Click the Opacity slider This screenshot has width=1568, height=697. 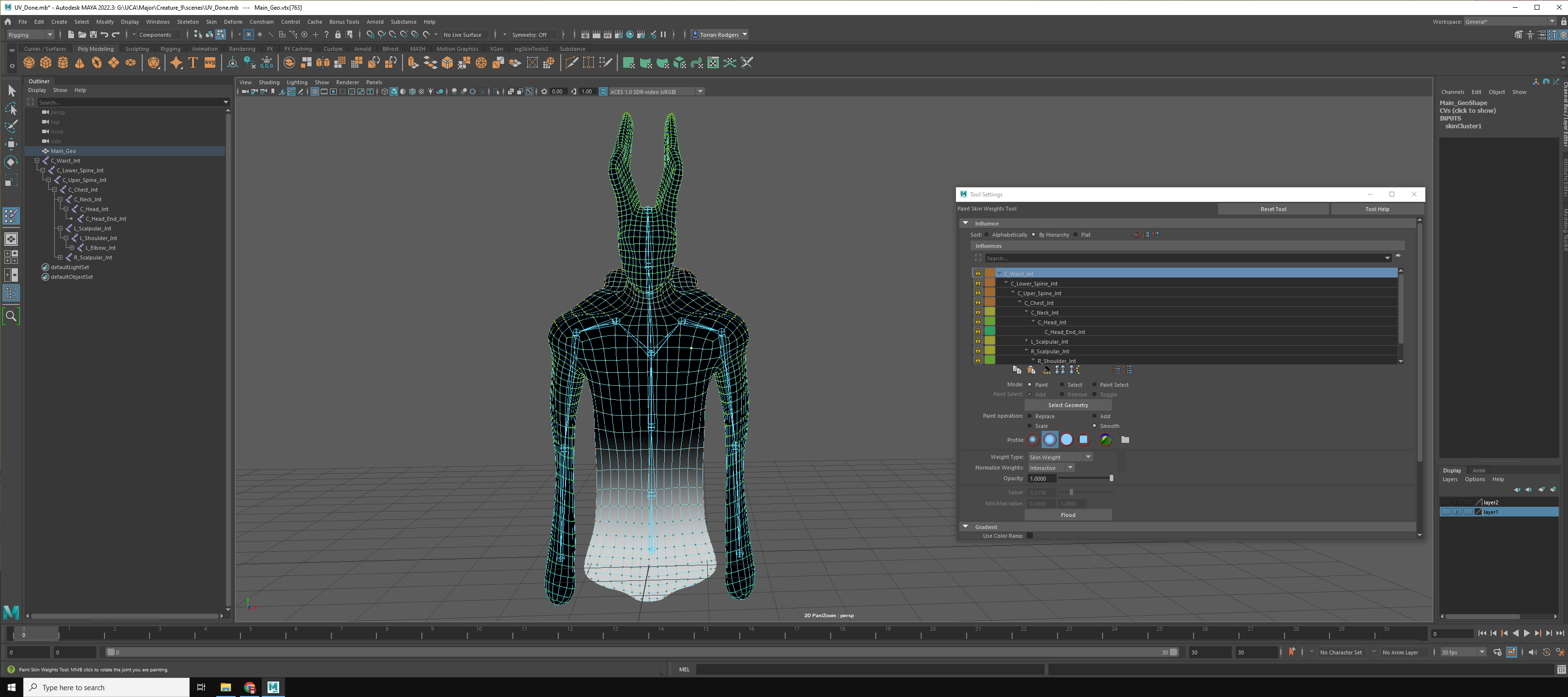1085,479
